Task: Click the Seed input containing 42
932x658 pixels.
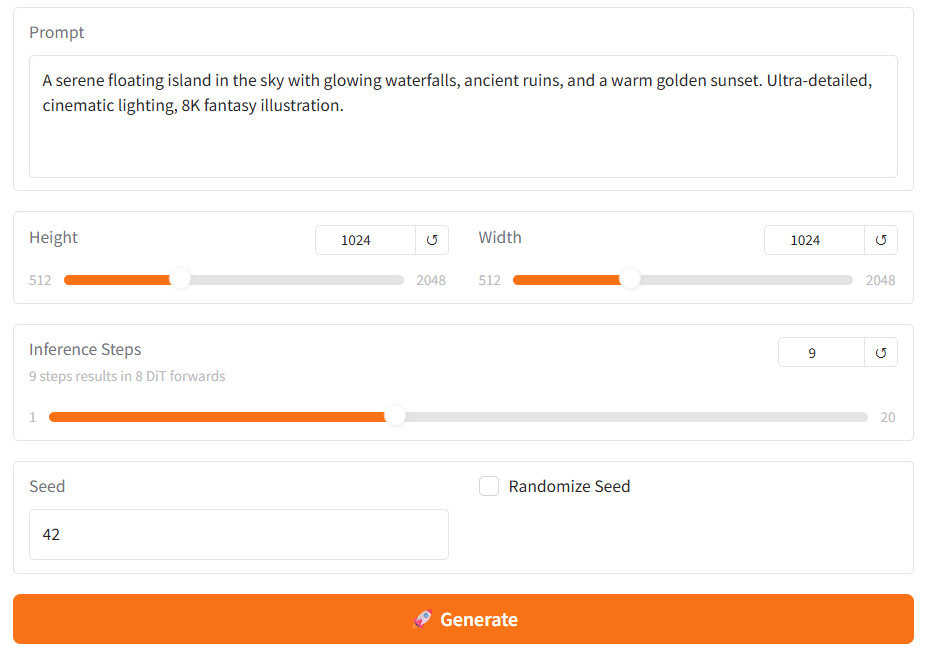Action: point(238,535)
